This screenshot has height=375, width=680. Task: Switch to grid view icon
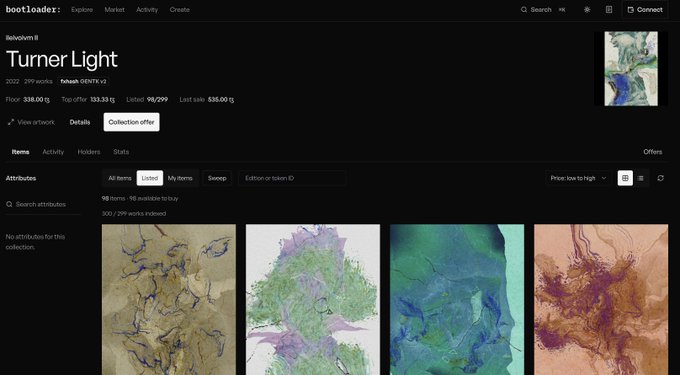click(625, 178)
